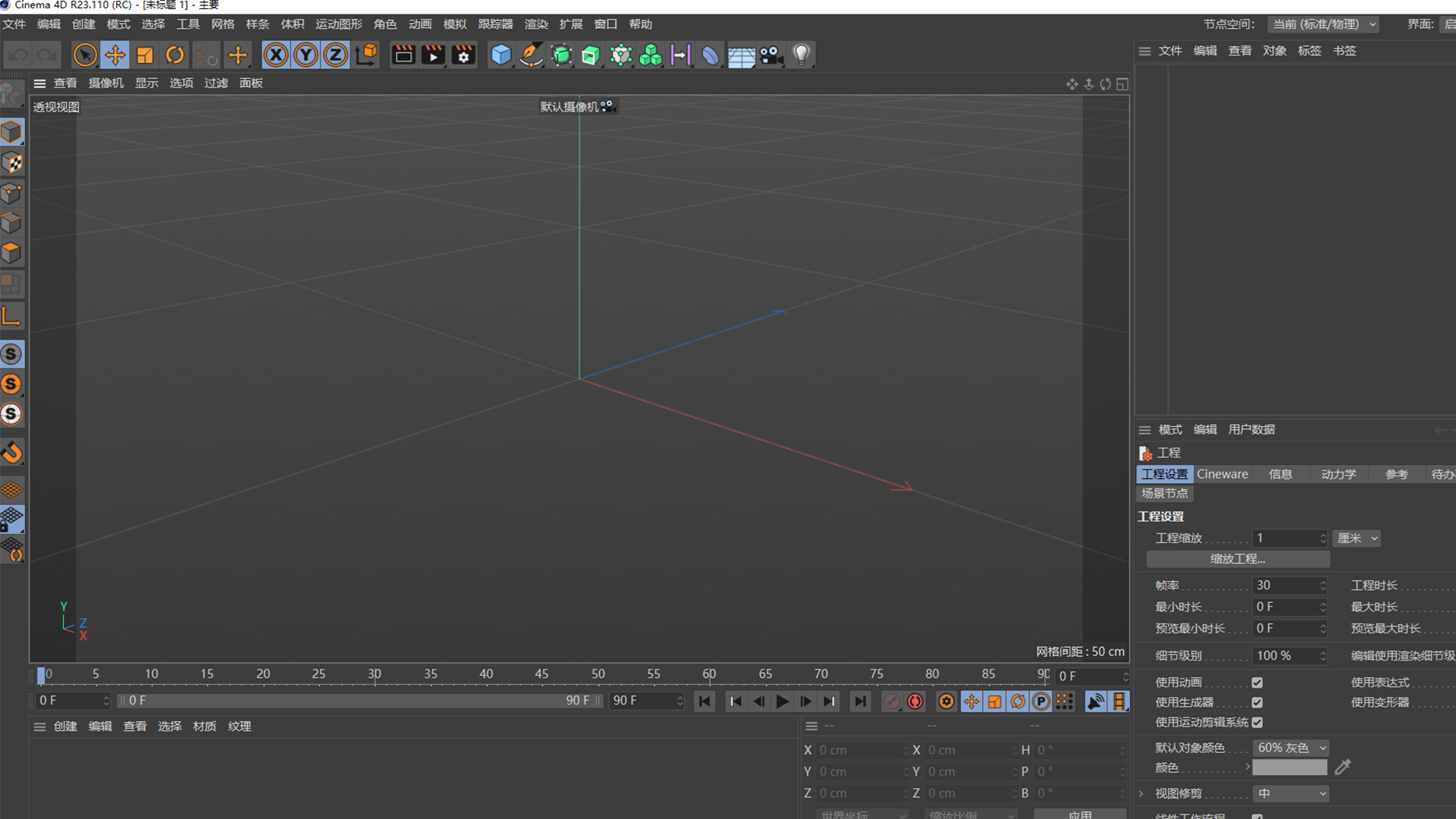Image resolution: width=1456 pixels, height=819 pixels.
Task: Toggle the Y axis lock
Action: [x=306, y=55]
